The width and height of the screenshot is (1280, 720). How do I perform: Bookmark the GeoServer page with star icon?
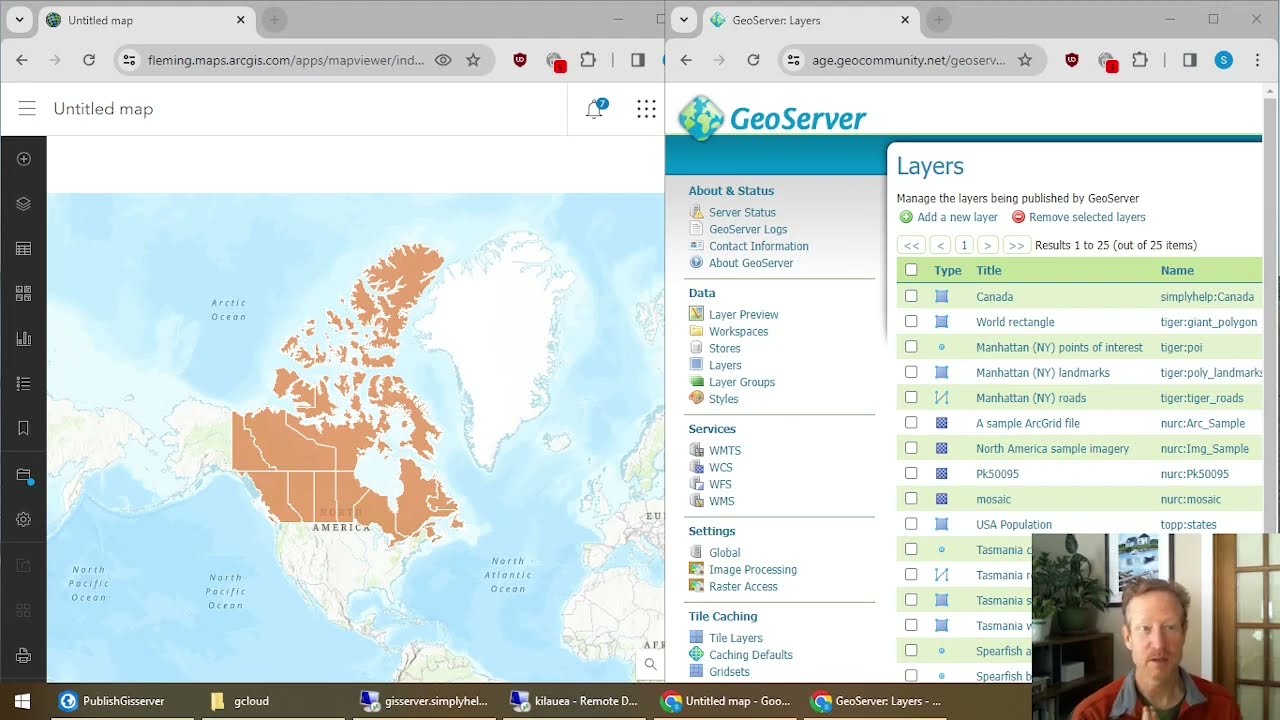[x=1025, y=60]
